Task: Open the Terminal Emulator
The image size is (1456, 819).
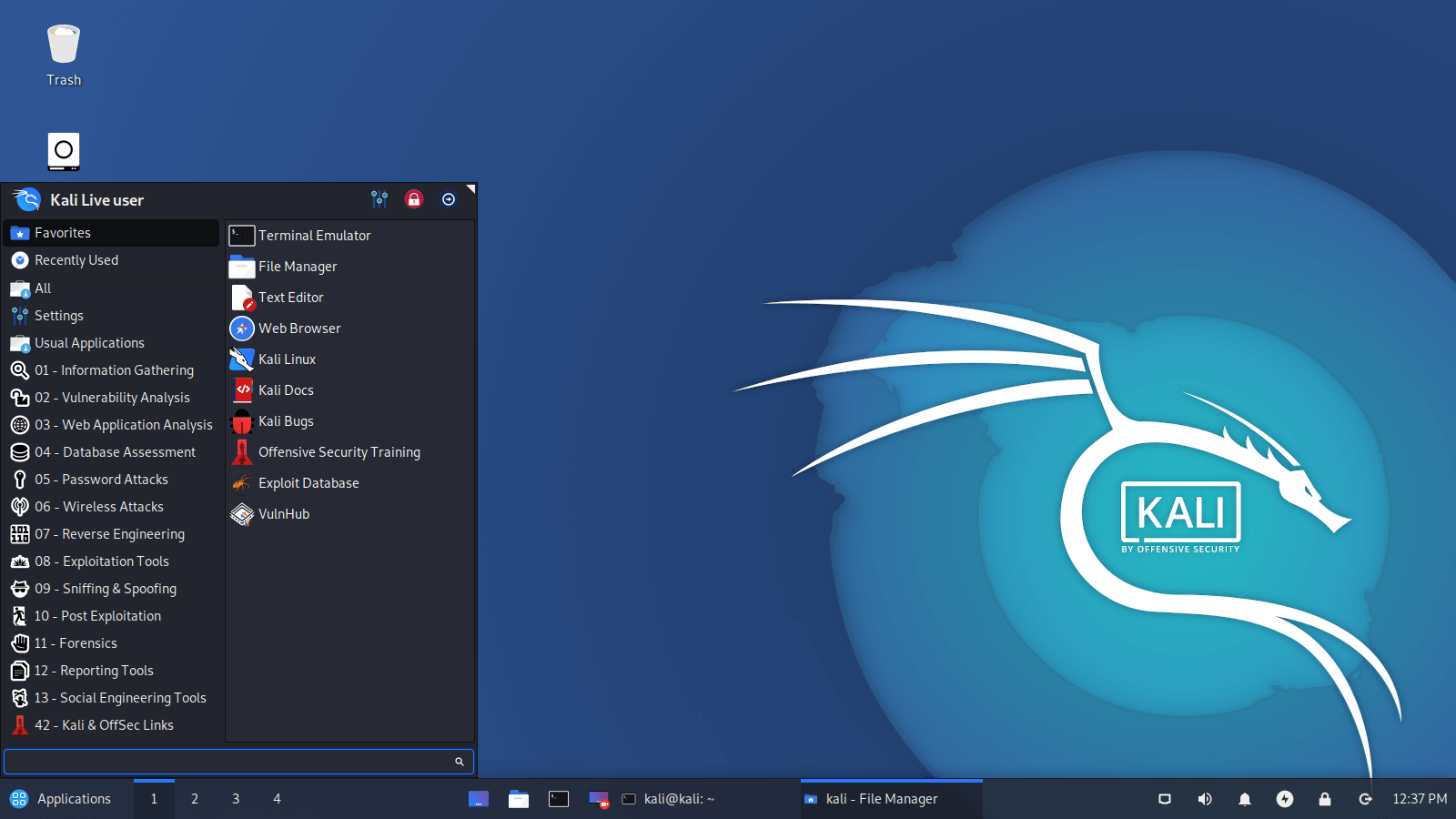Action: pos(314,235)
